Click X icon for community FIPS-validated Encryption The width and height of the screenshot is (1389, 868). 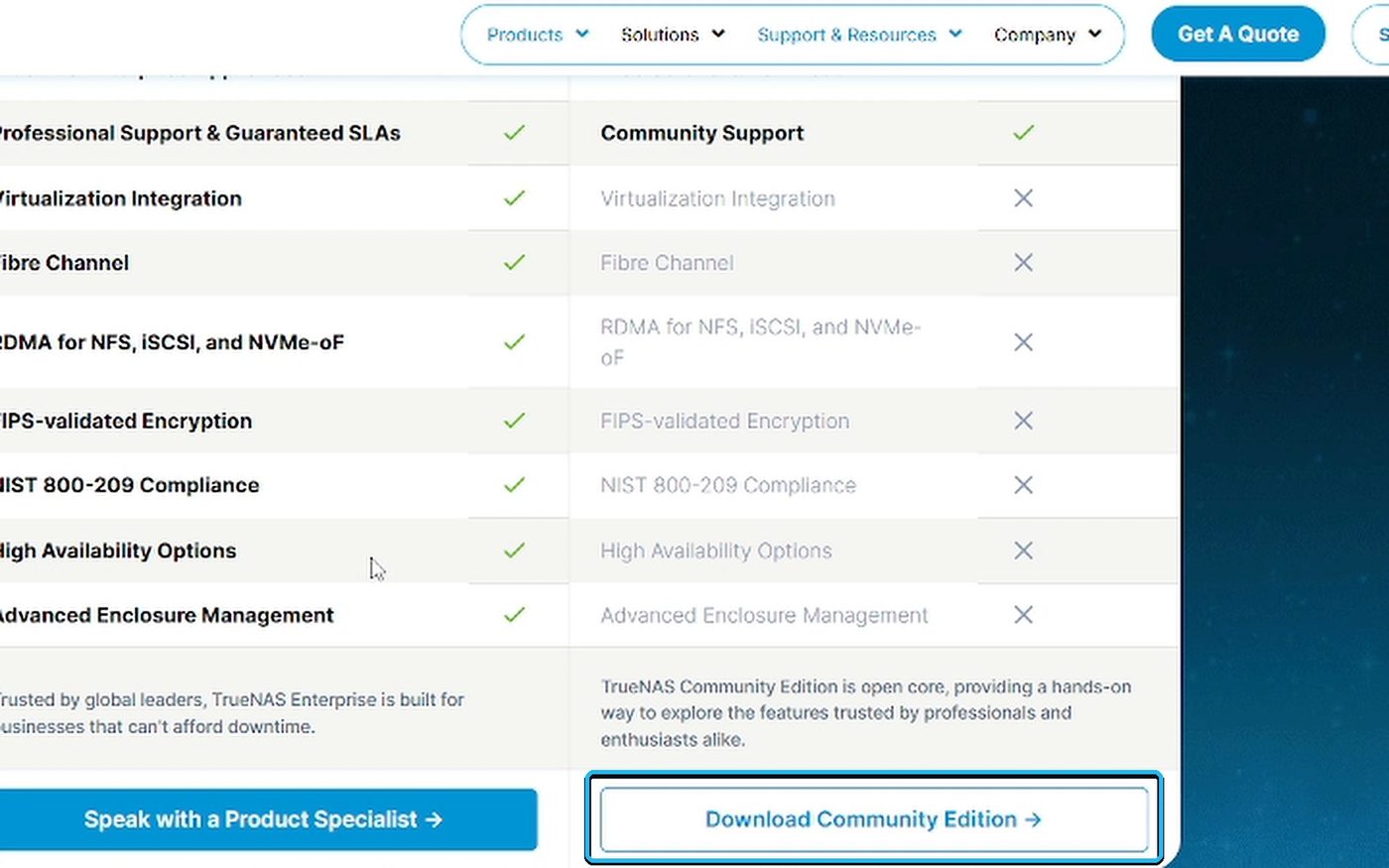tap(1023, 421)
